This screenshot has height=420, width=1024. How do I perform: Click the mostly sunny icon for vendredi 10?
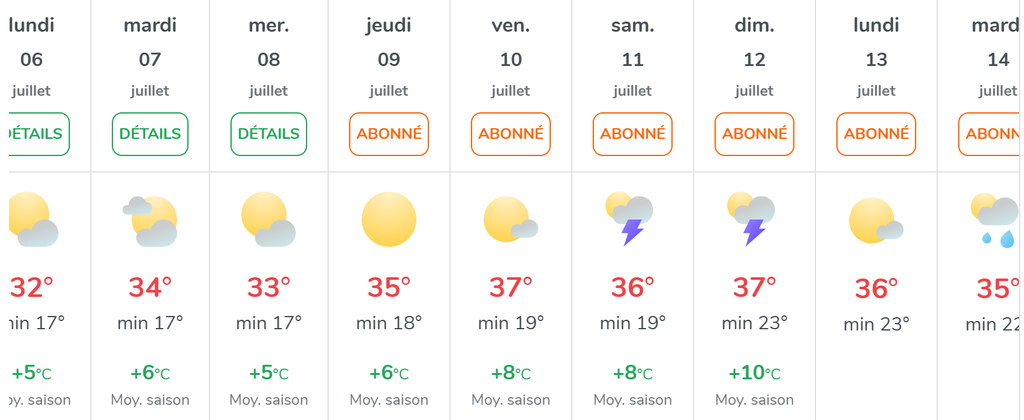pos(511,219)
